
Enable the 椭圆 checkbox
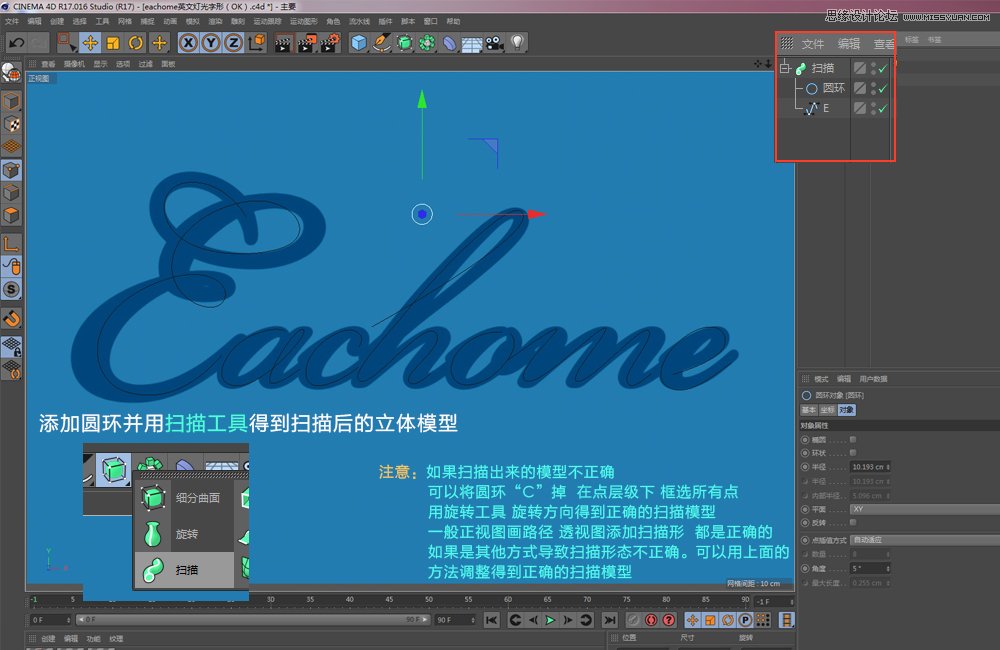pos(852,439)
